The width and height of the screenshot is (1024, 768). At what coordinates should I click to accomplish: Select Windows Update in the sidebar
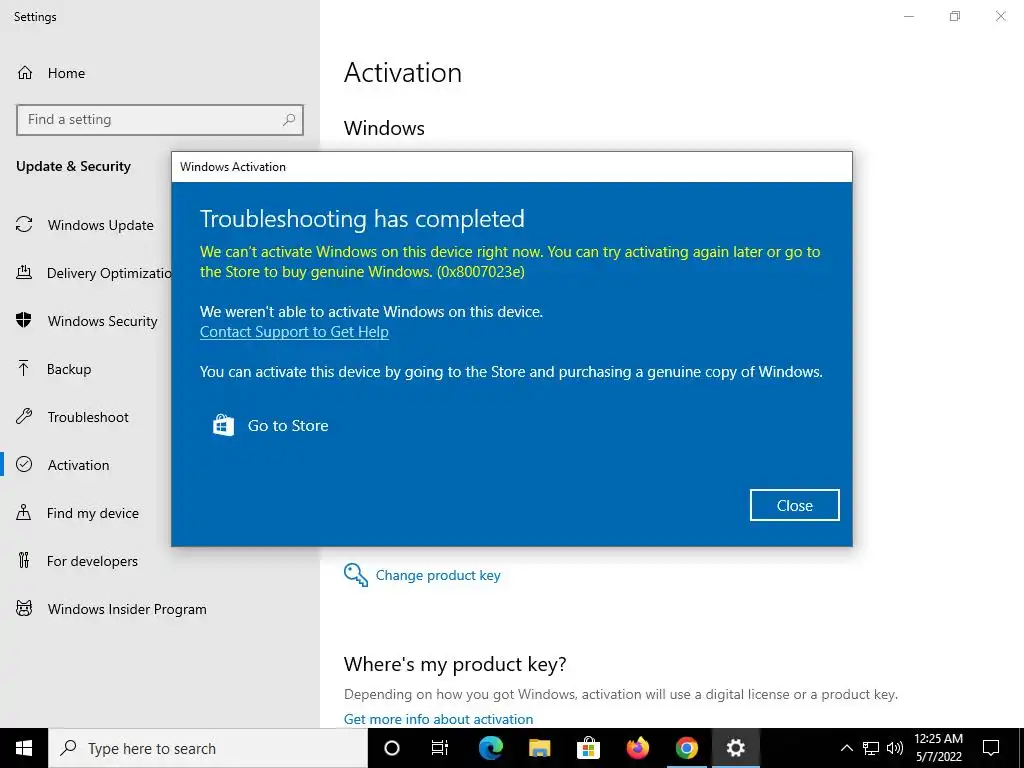pos(101,225)
